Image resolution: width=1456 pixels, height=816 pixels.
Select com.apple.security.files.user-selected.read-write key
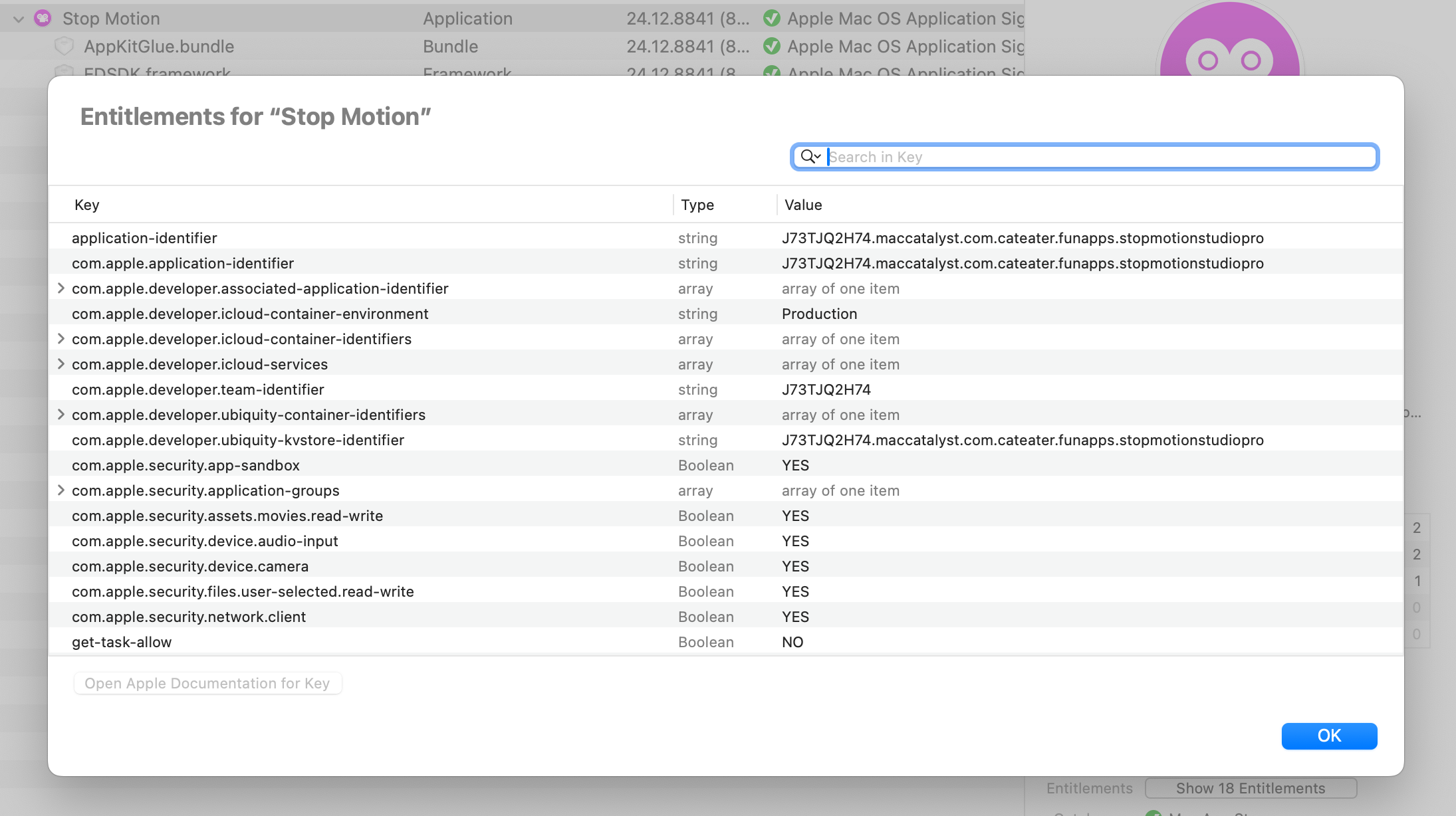tap(243, 591)
